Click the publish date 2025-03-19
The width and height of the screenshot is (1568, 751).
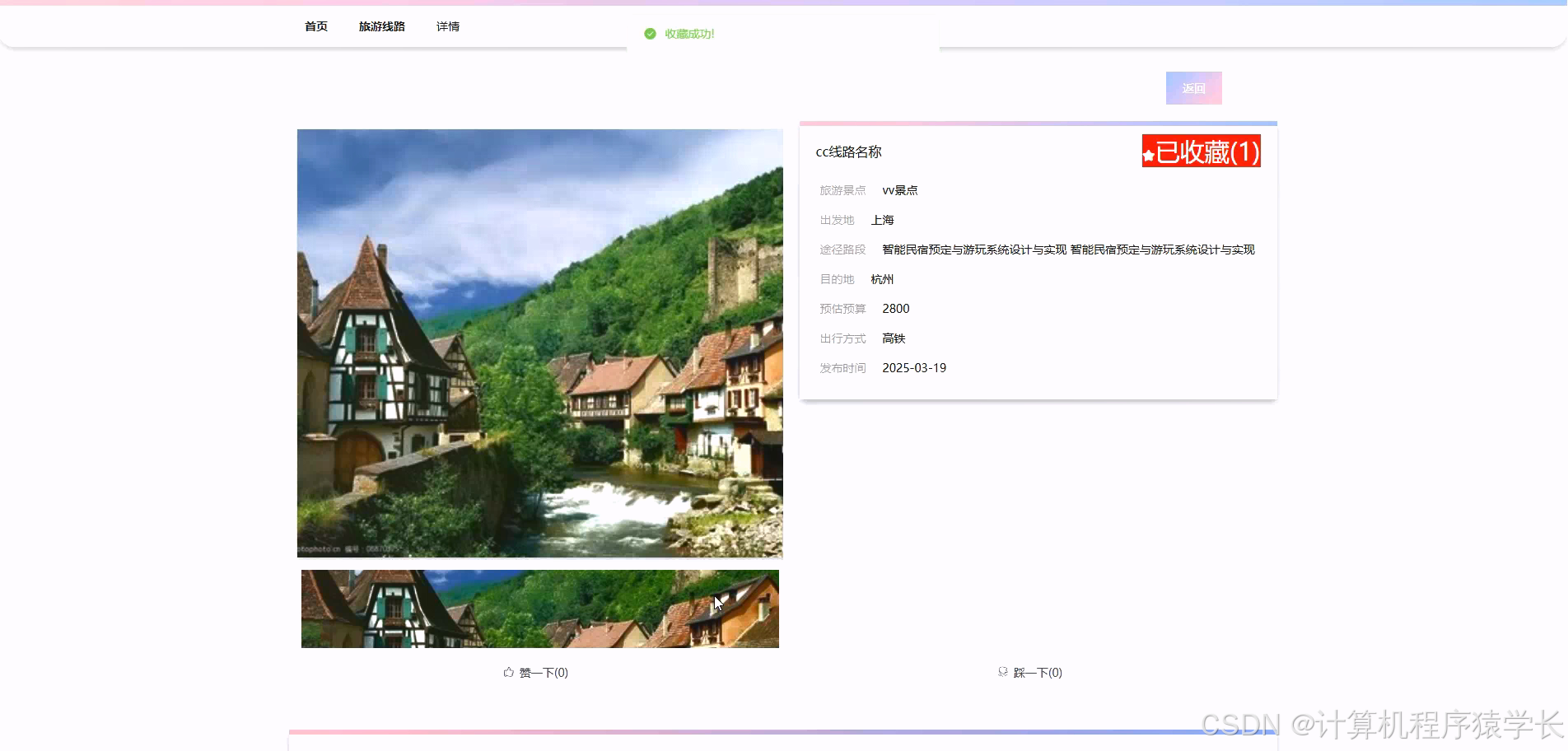[x=914, y=368]
